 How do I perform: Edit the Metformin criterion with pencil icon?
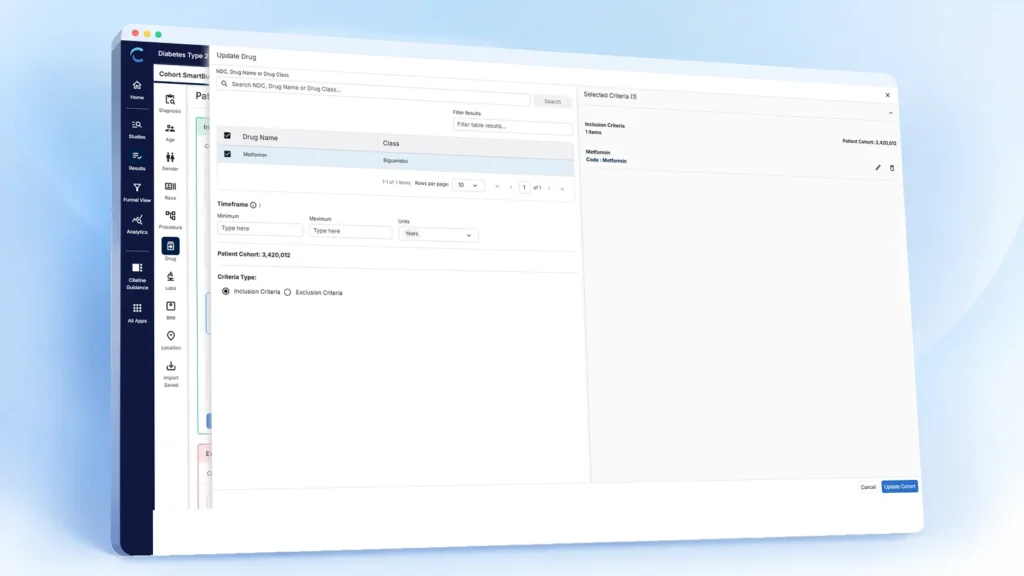point(877,168)
